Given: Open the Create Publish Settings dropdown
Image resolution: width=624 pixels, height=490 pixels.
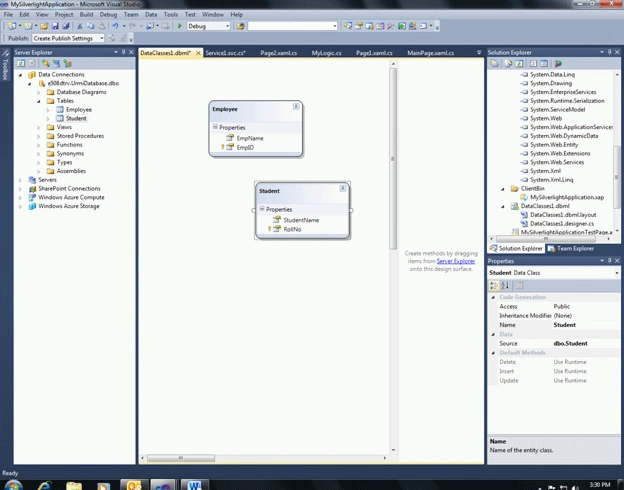Looking at the screenshot, I should pos(101,38).
